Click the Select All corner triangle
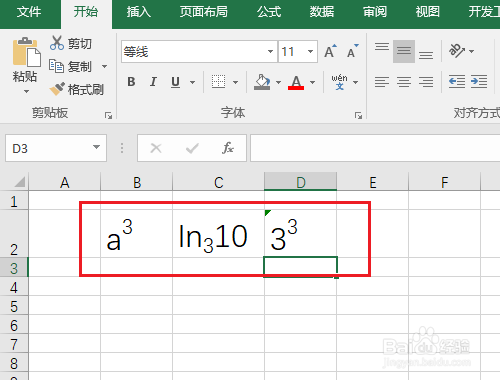 [19, 182]
